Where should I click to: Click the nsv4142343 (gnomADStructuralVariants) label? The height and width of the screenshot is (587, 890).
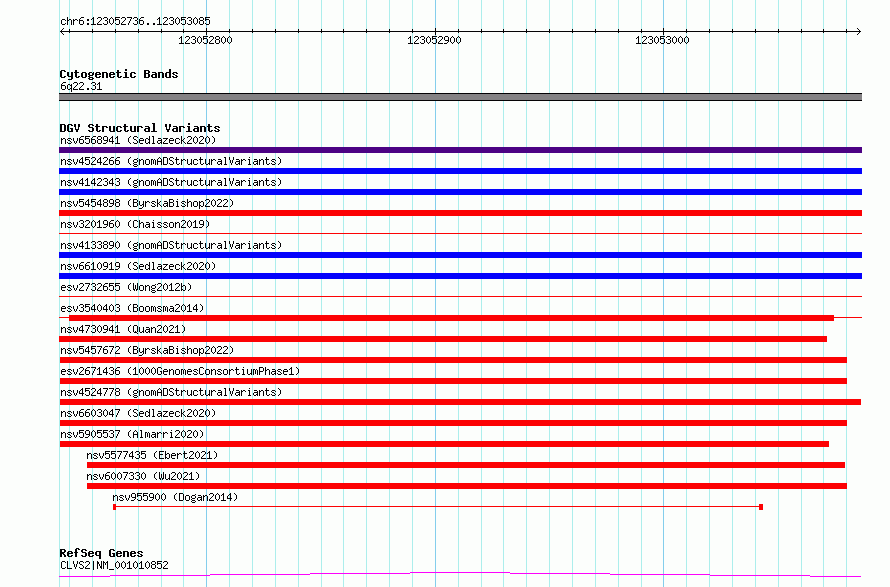tap(171, 182)
